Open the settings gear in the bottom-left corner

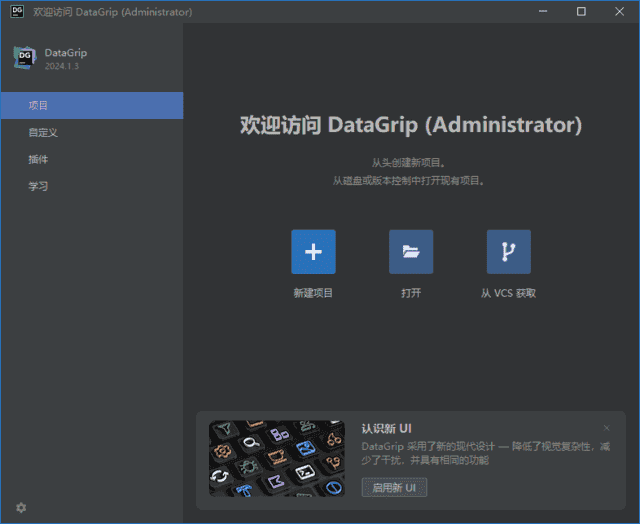pyautogui.click(x=21, y=507)
